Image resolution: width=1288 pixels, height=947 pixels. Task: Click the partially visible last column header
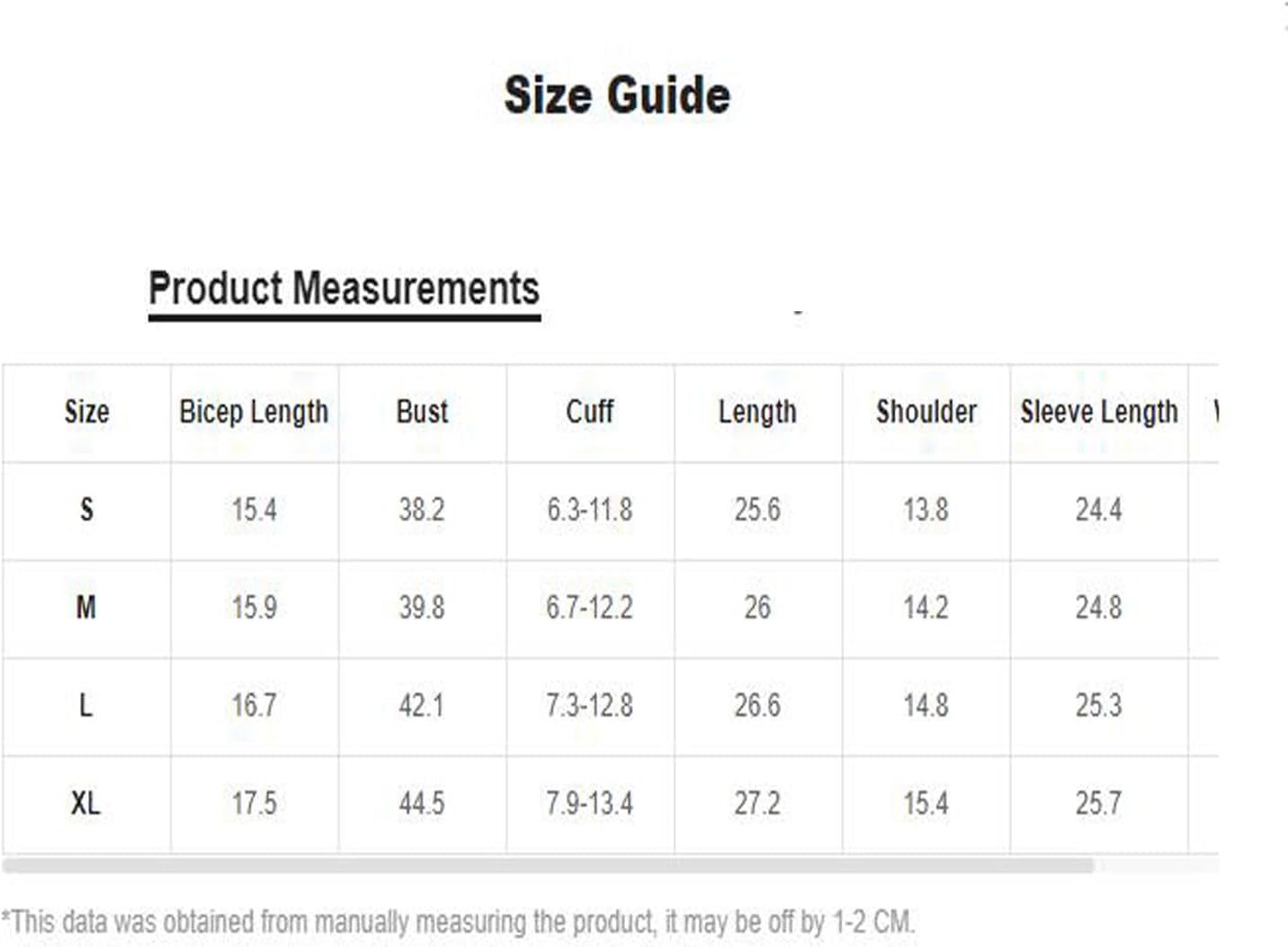(x=1215, y=412)
